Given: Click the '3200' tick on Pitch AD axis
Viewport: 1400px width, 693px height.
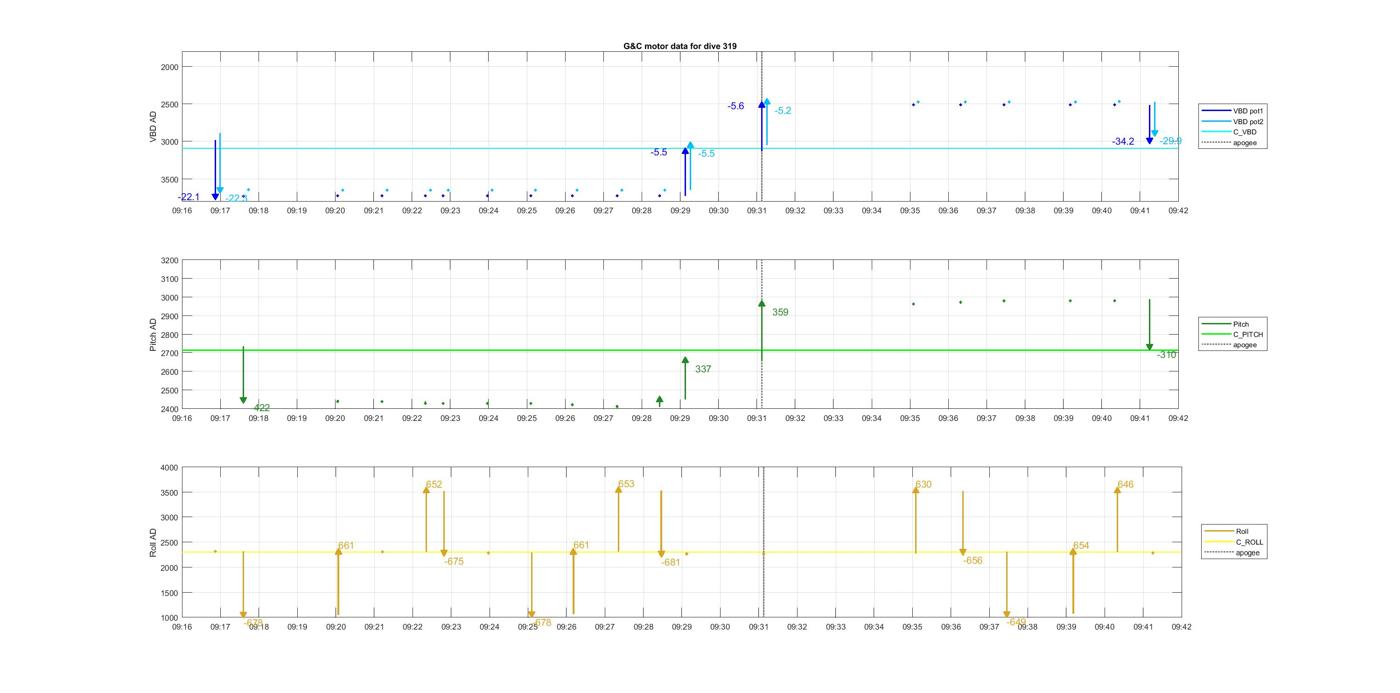Looking at the screenshot, I should point(167,261).
